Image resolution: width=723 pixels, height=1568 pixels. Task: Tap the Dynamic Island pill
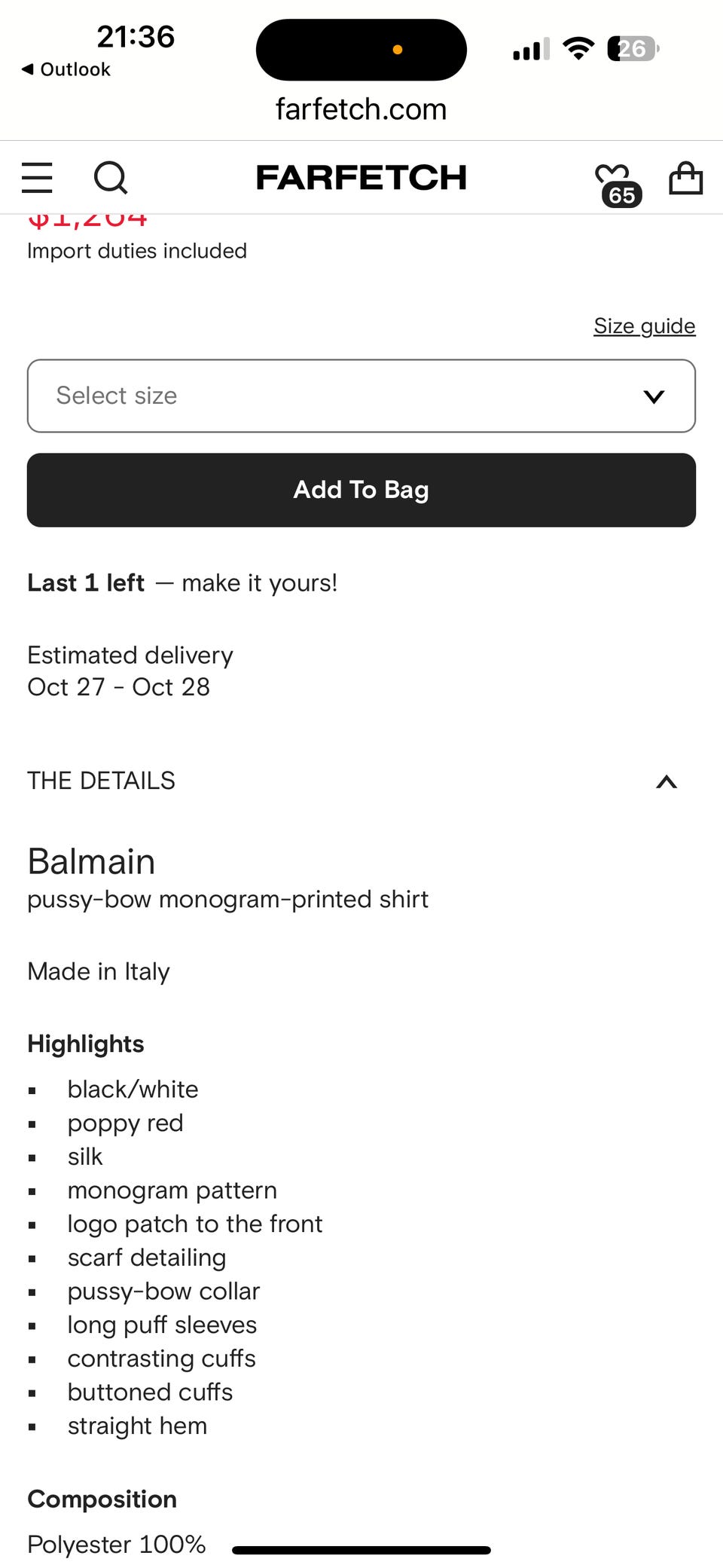pyautogui.click(x=361, y=50)
